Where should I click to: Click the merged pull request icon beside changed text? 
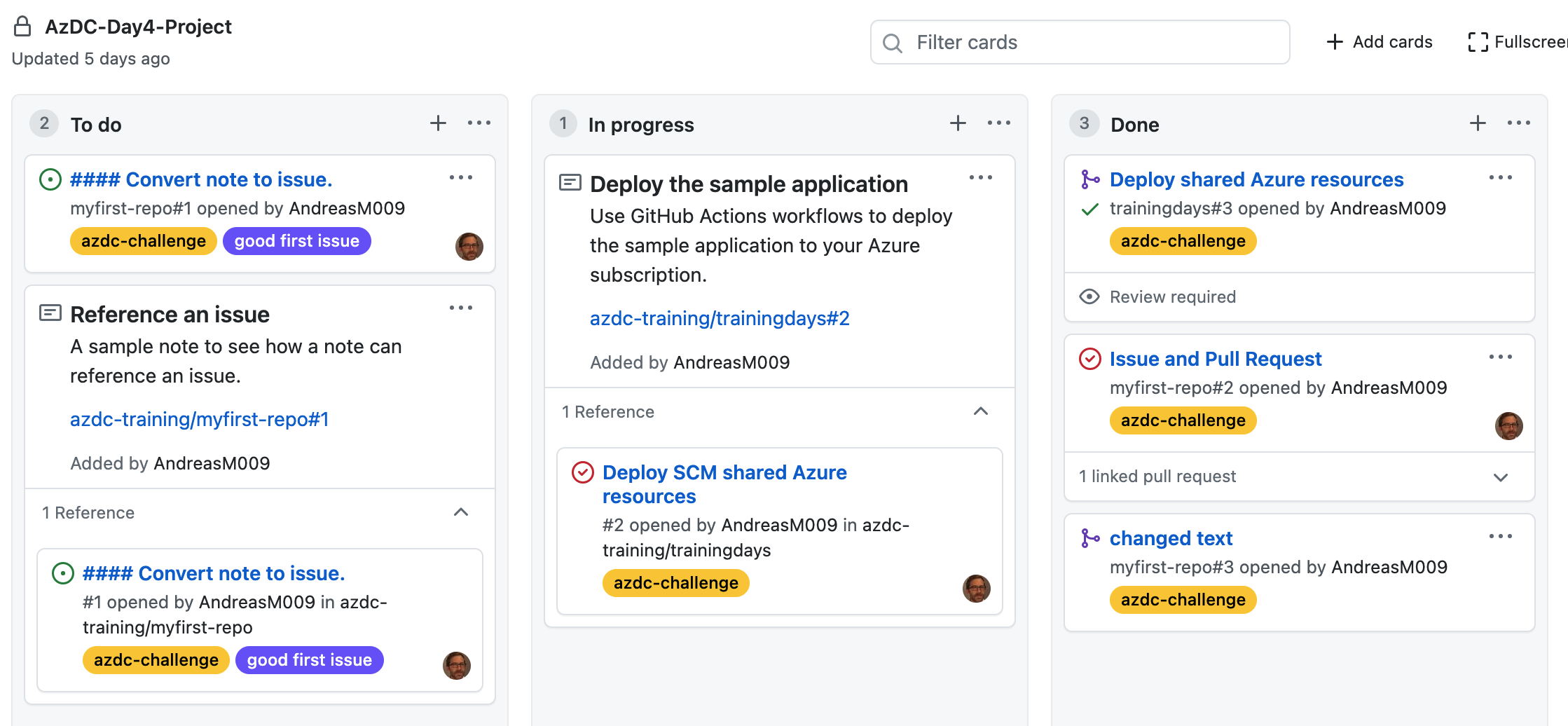[1090, 538]
